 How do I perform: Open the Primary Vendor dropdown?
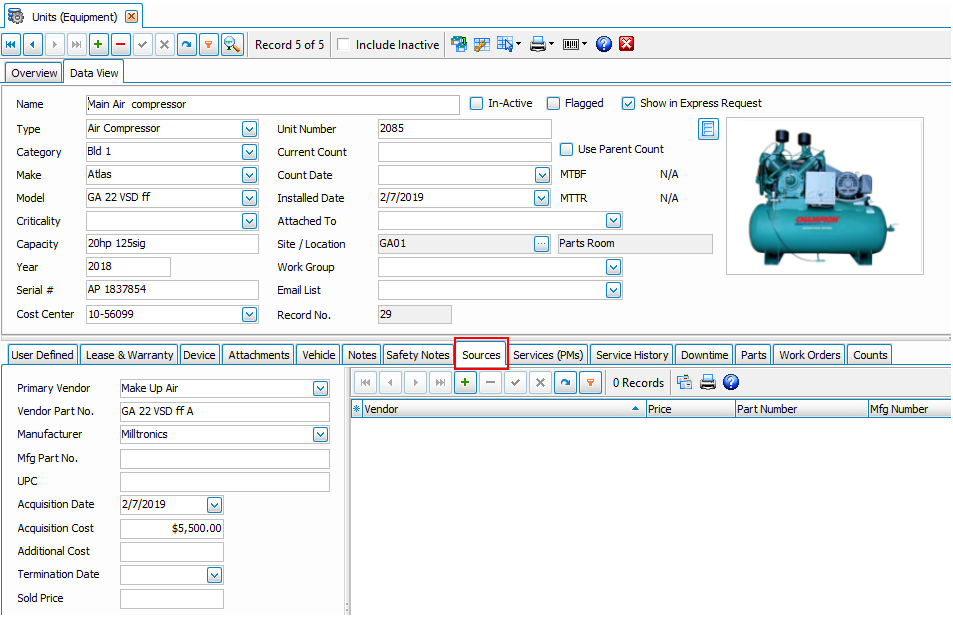(x=320, y=388)
